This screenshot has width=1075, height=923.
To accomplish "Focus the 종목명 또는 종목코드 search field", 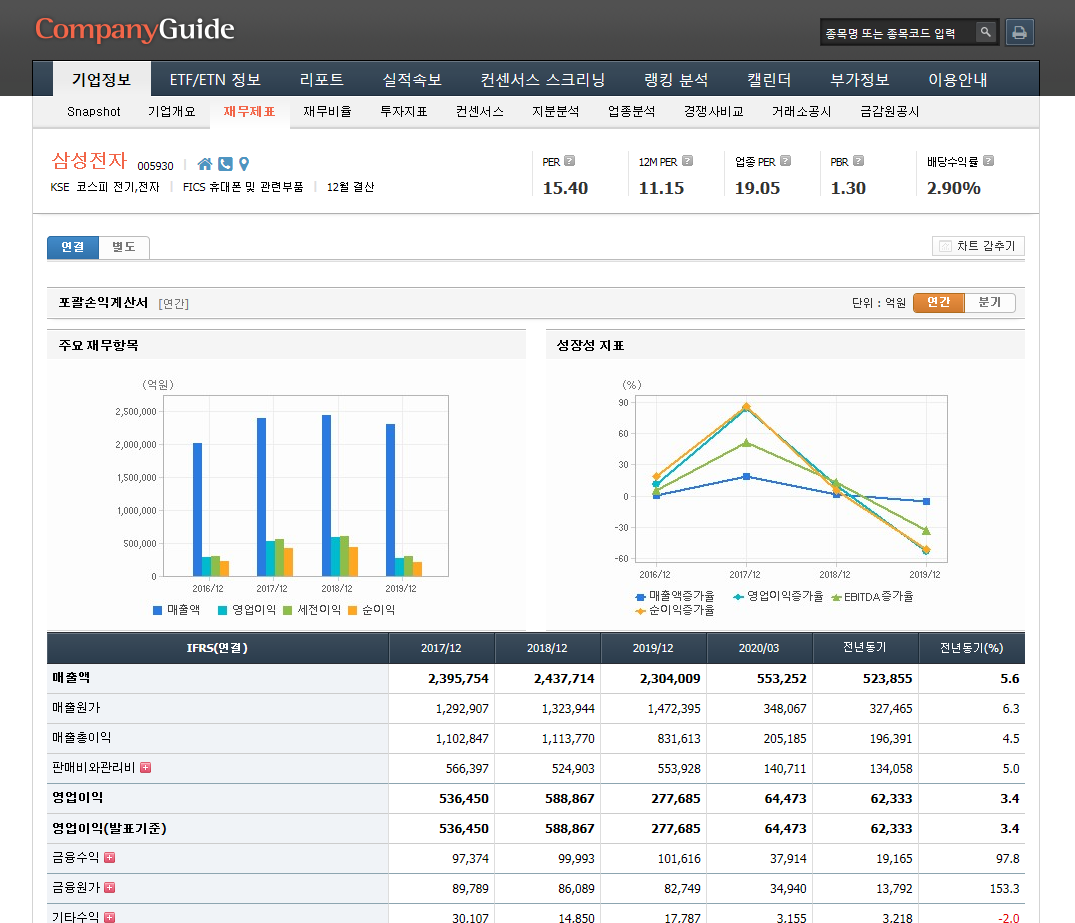I will click(898, 32).
